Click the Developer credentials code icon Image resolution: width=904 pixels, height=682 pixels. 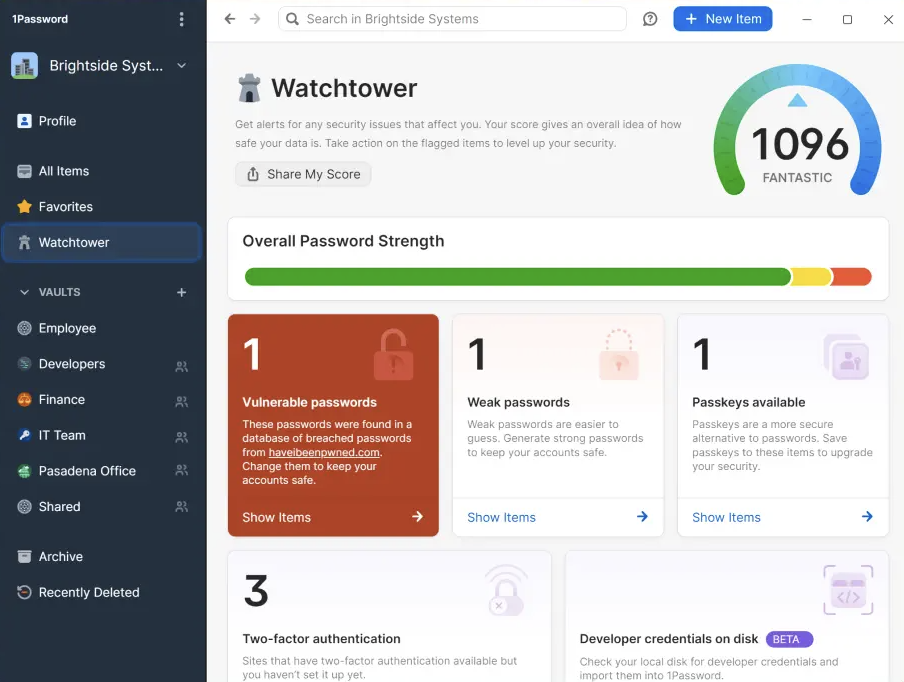click(x=848, y=590)
